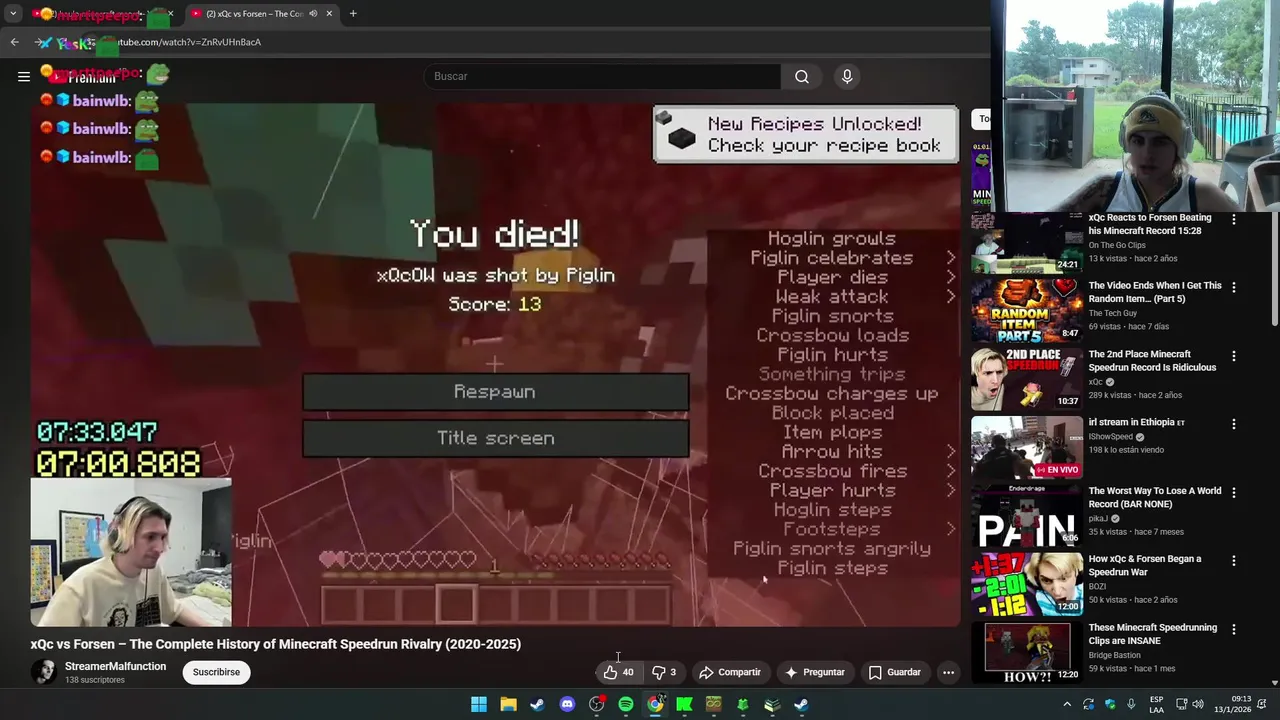
Task: Open options menu for 'How xQc & Forsen Began'
Action: pos(1233,561)
